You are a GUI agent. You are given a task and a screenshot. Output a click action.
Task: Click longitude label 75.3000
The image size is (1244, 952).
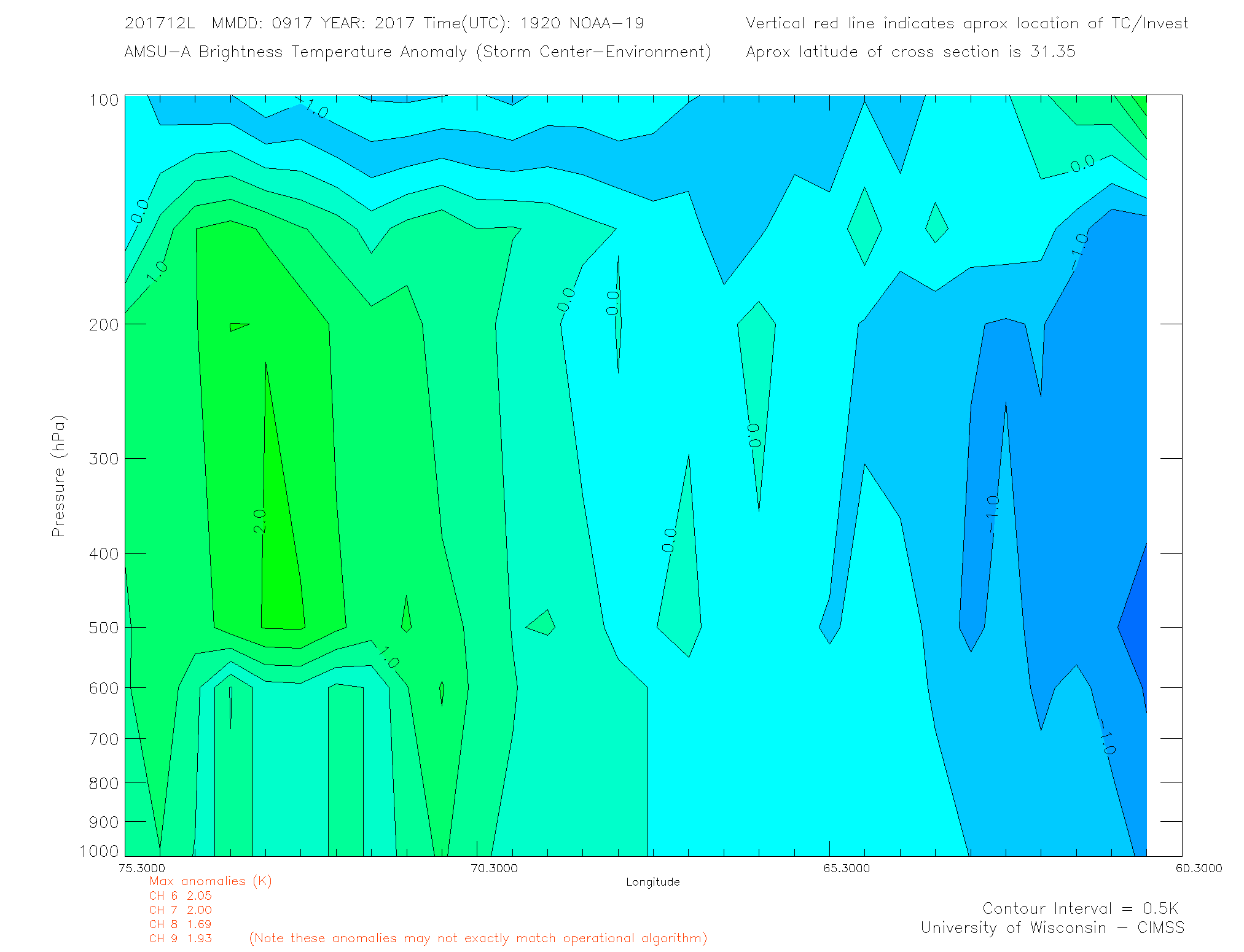(142, 868)
